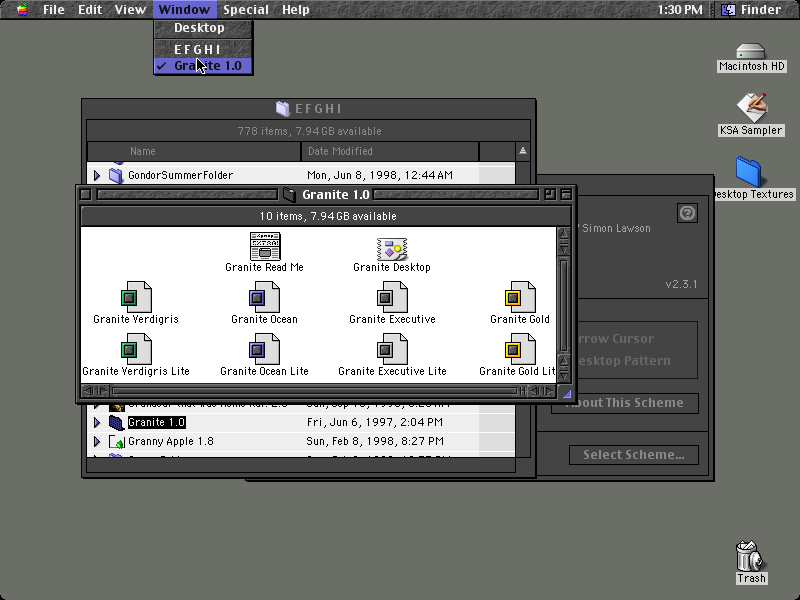Open the Edit menu
Image resolution: width=800 pixels, height=600 pixels.
tap(90, 9)
